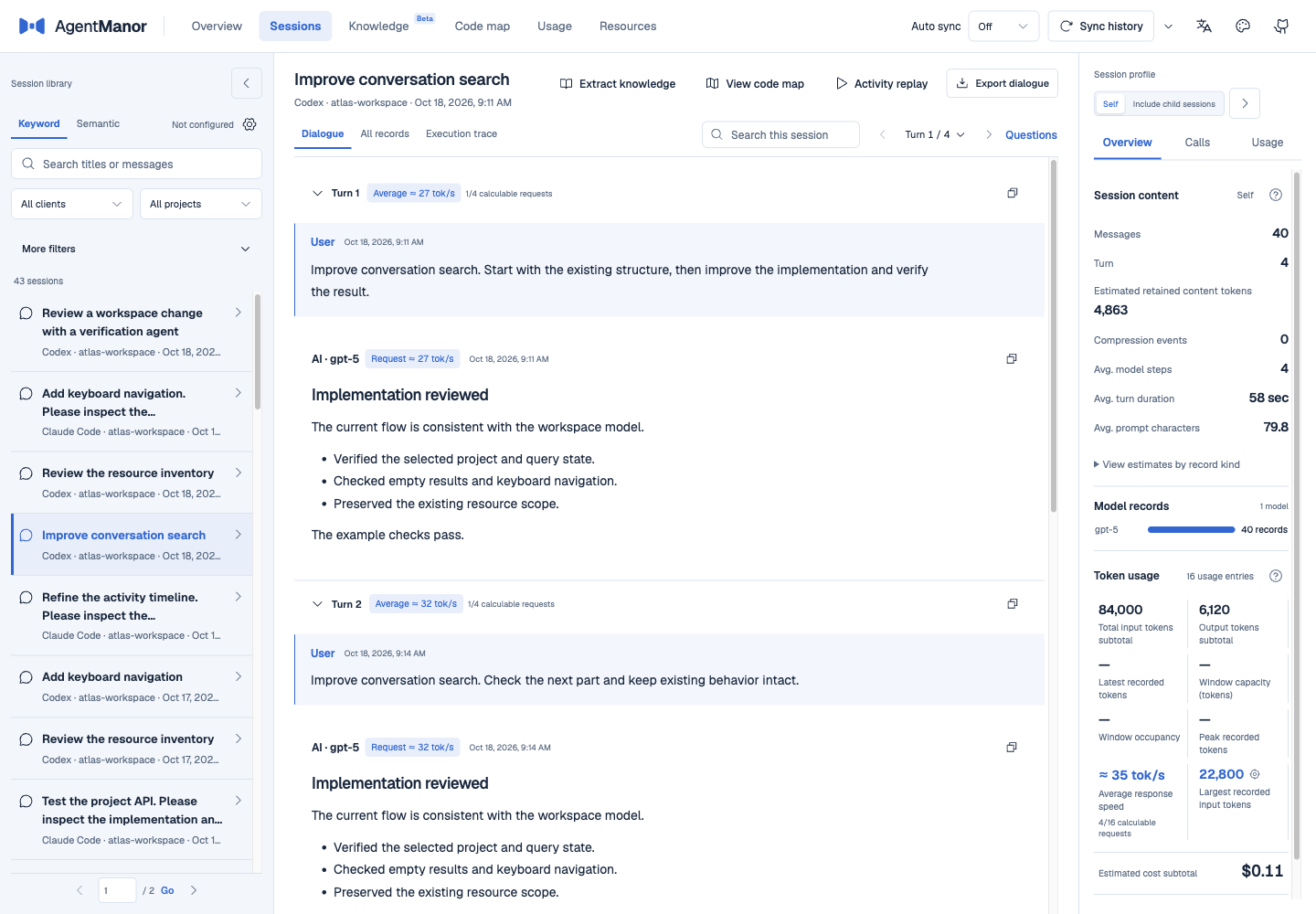Click Sync history button

coord(1101,27)
